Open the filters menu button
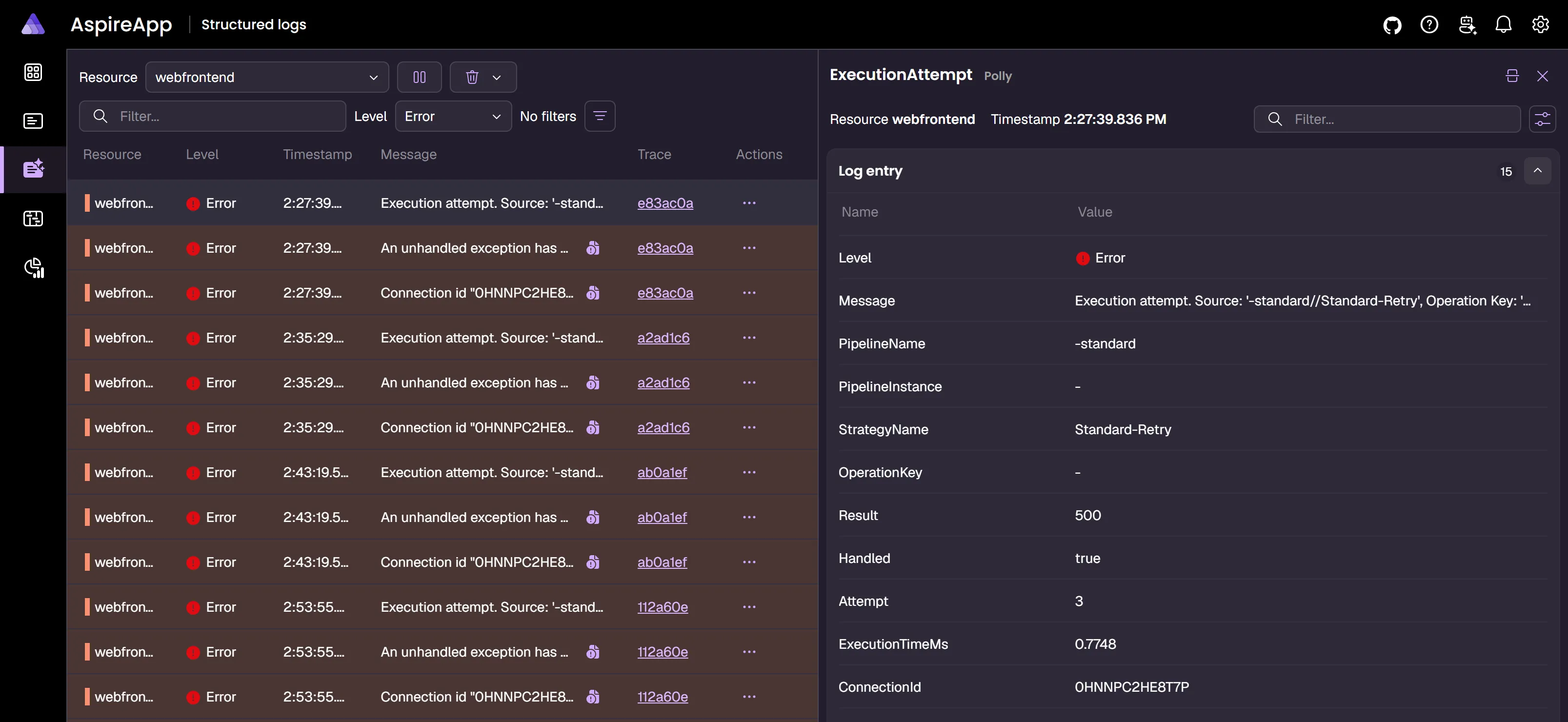 [x=600, y=116]
